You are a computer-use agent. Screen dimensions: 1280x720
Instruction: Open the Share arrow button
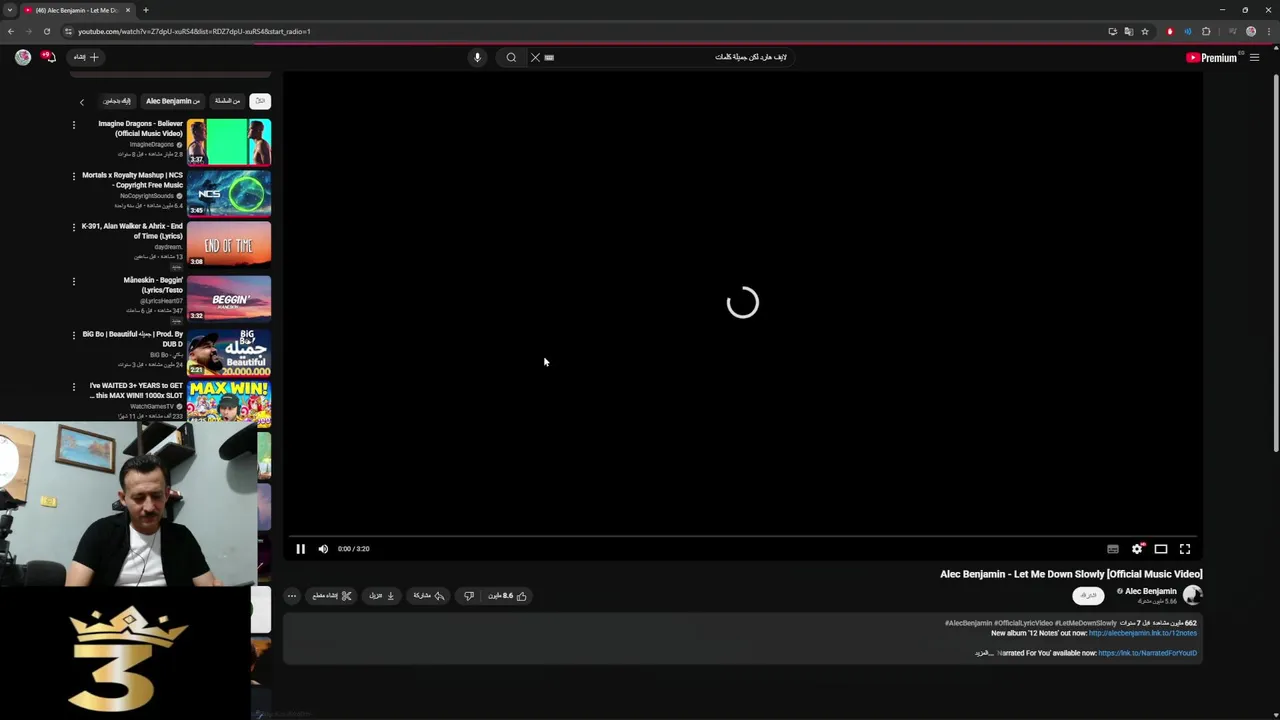(x=429, y=596)
